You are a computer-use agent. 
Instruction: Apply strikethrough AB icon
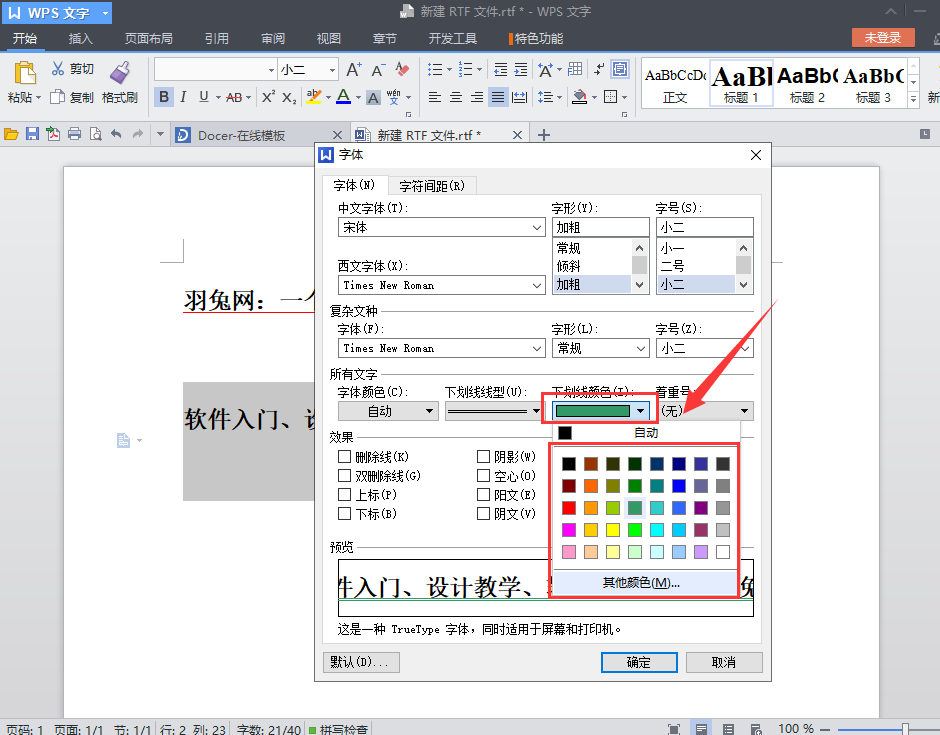click(x=234, y=97)
